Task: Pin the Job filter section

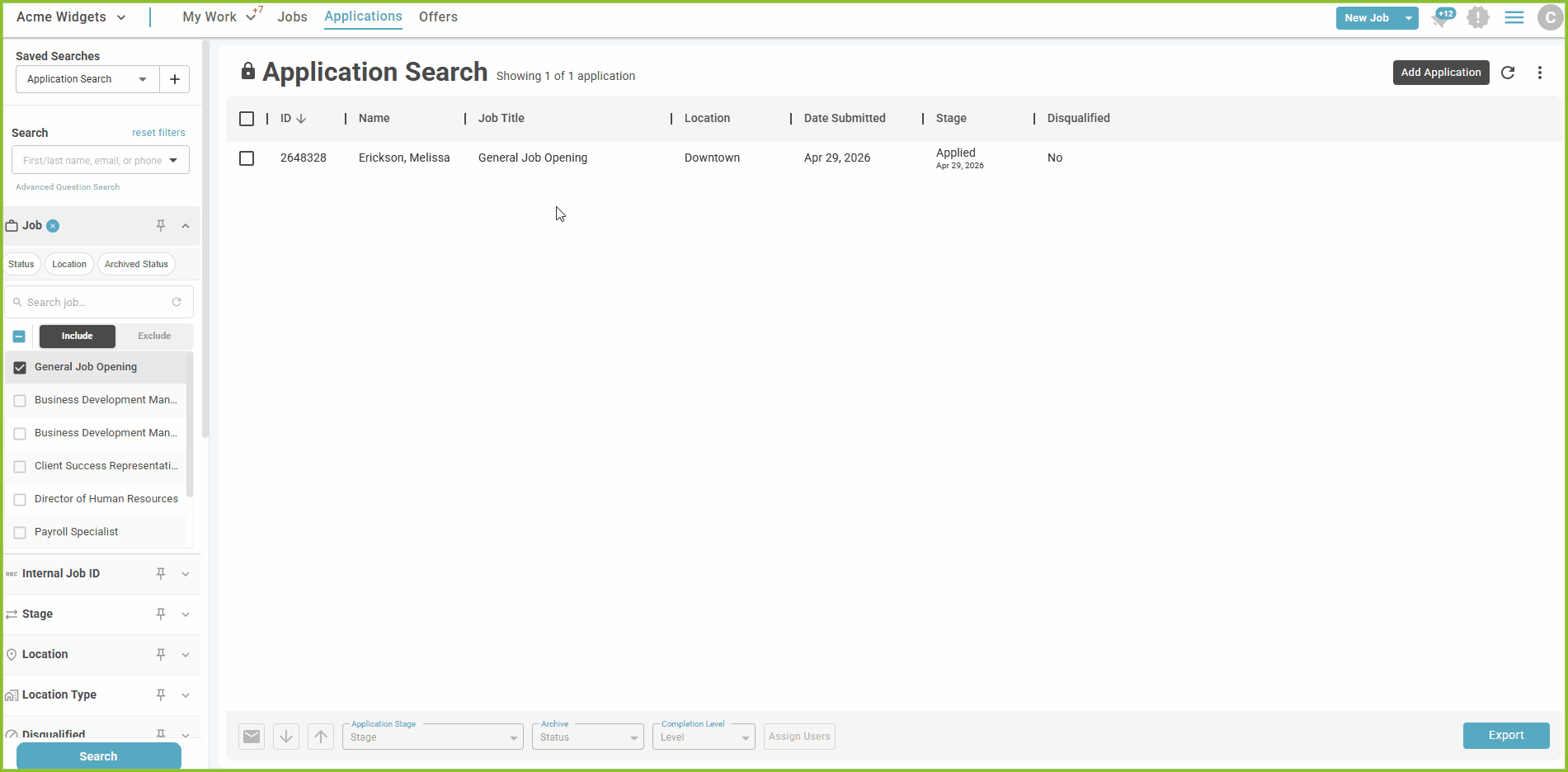Action: point(161,226)
